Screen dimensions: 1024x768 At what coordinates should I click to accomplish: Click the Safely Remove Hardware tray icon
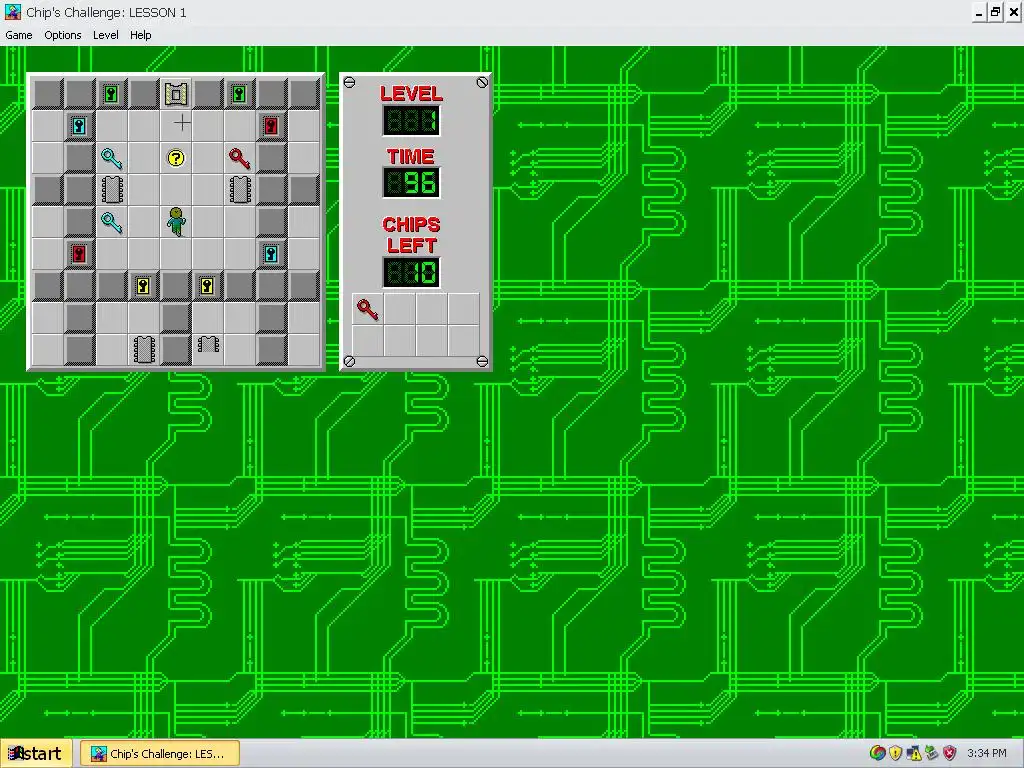931,753
